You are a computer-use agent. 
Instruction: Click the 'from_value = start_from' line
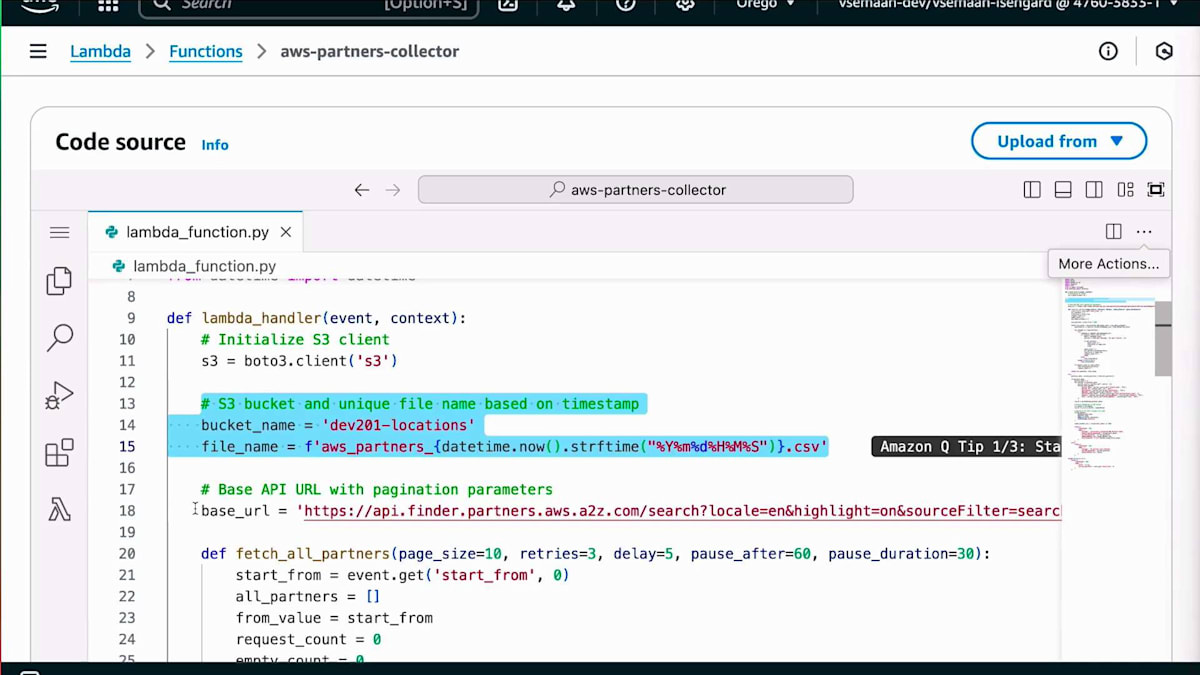click(334, 618)
